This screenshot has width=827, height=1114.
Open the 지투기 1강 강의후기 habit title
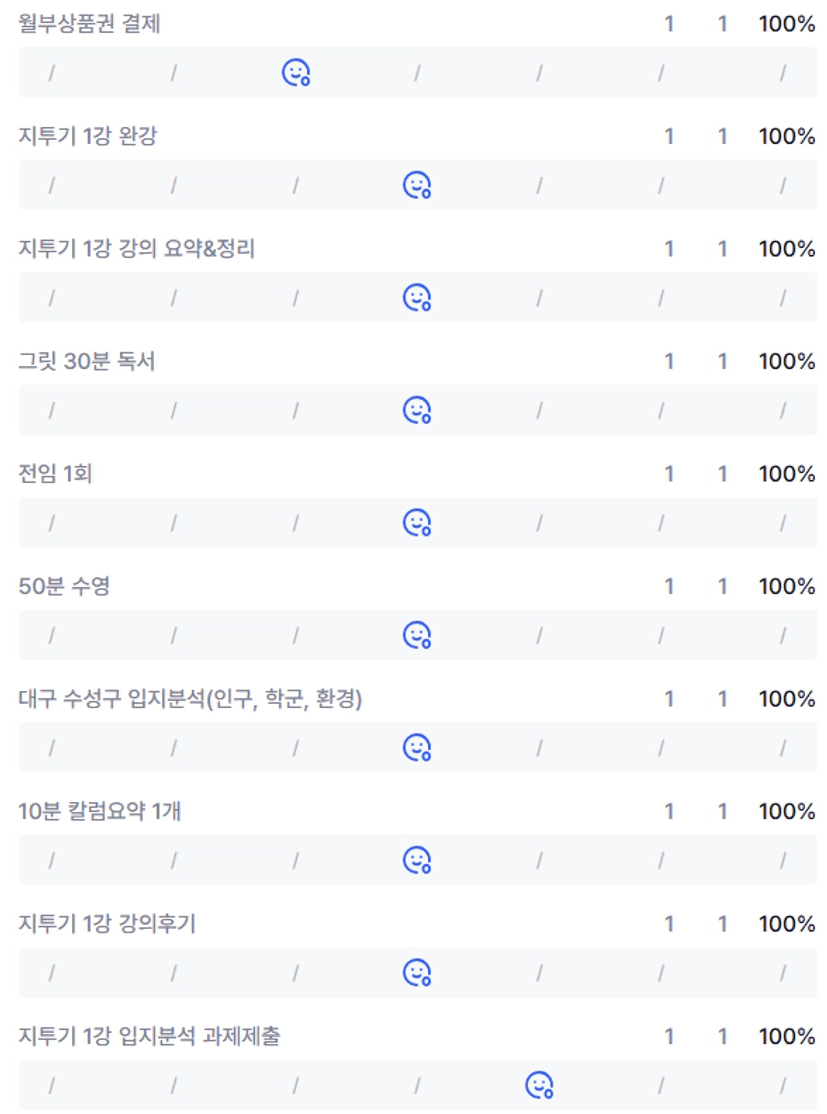pyautogui.click(x=107, y=924)
